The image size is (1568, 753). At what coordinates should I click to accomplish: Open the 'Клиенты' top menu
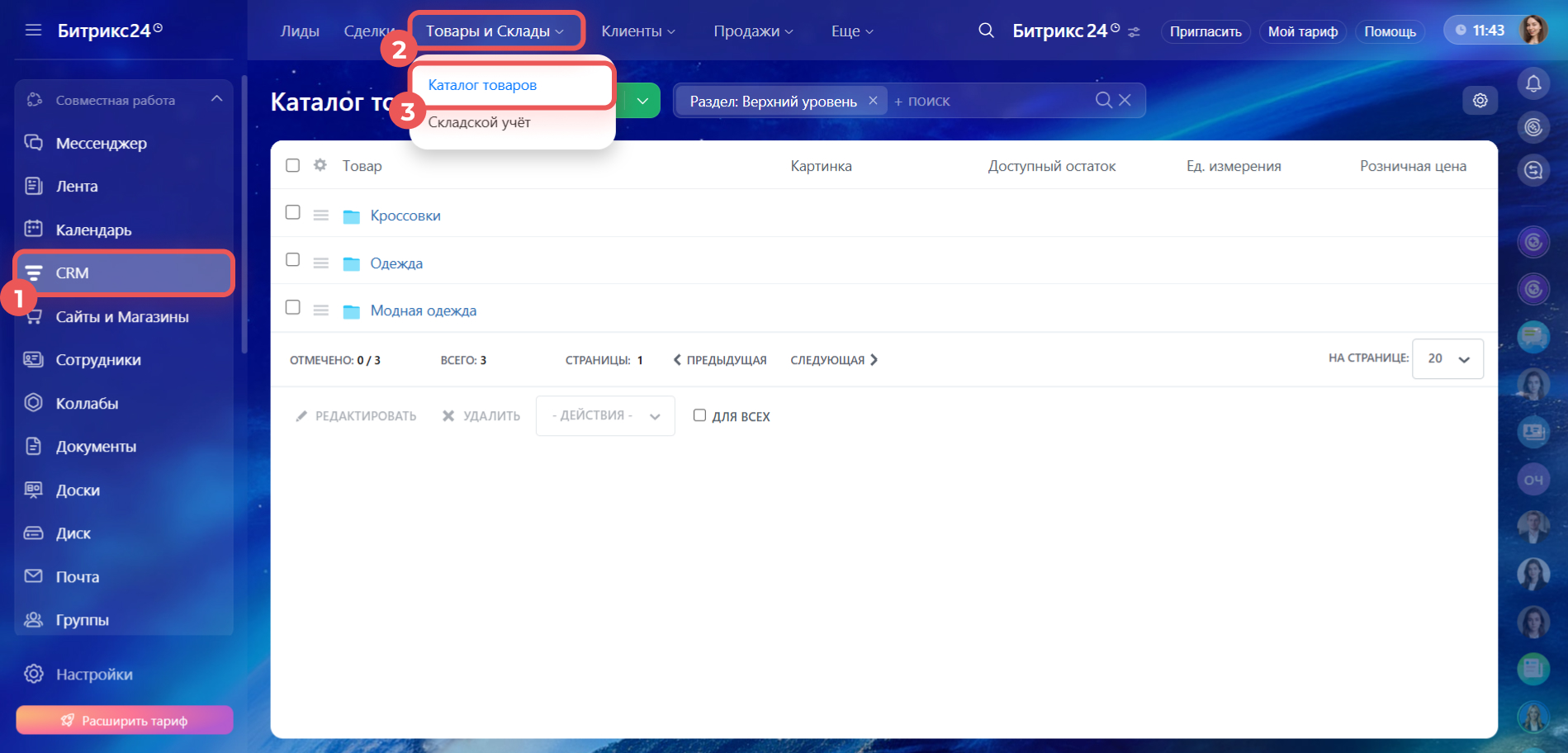click(637, 31)
